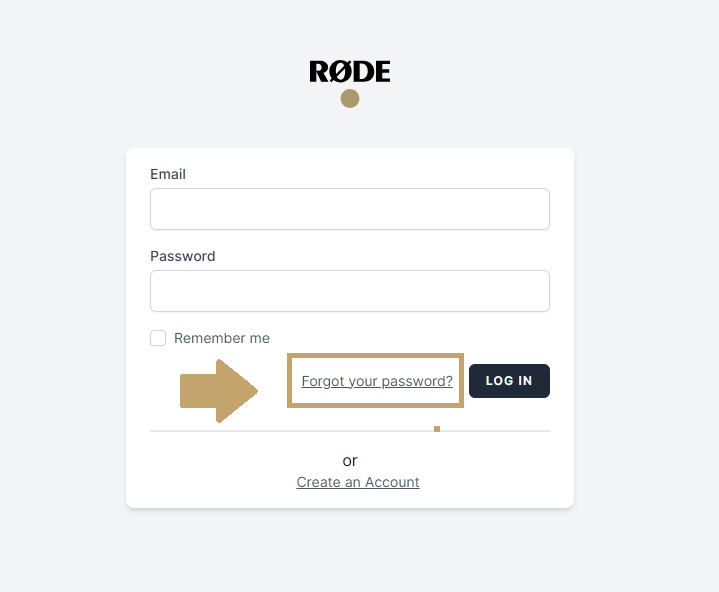This screenshot has height=592, width=719.
Task: Click the Email field label
Action: [168, 174]
